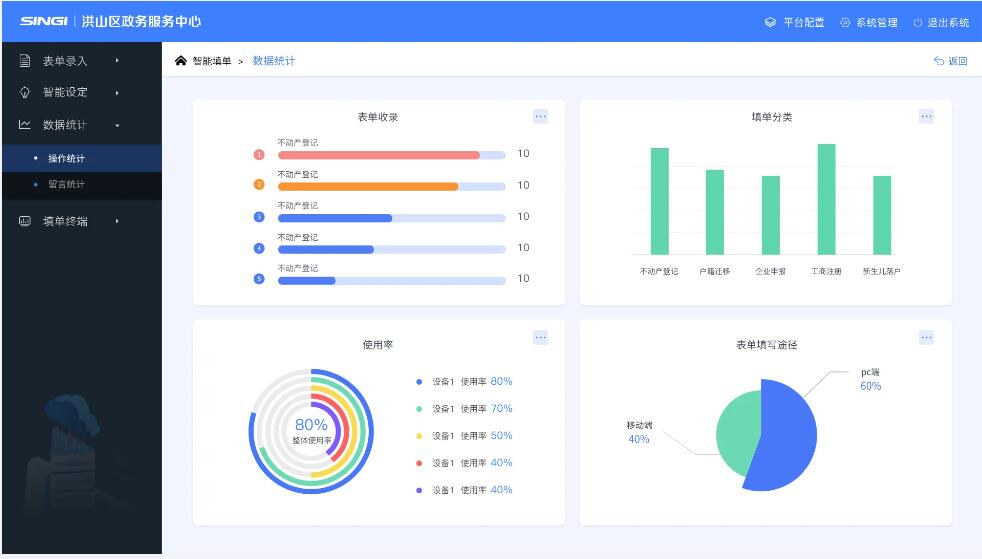
Task: Click the 工商注册 bar in the chart
Action: 827,199
